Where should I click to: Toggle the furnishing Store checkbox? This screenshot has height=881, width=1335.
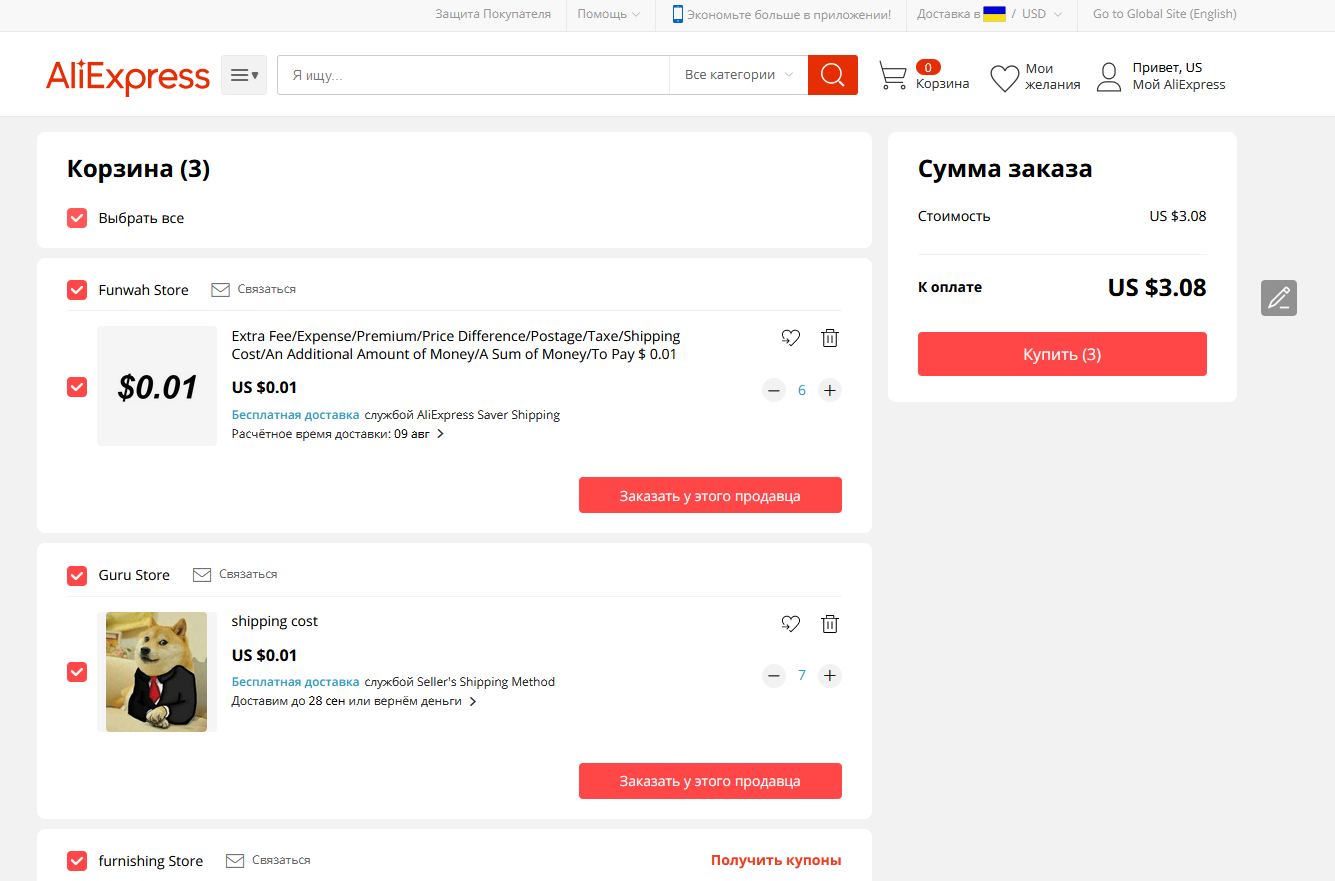(77, 861)
